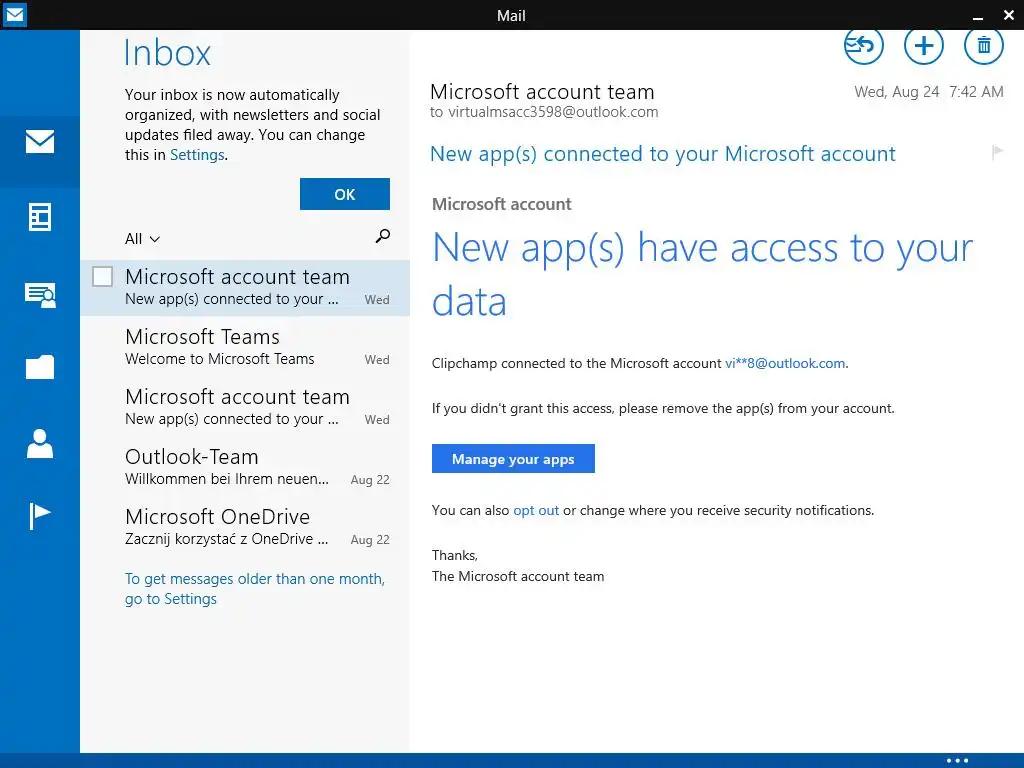Click the Mail app icon in title bar
Image resolution: width=1024 pixels, height=768 pixels.
point(14,14)
